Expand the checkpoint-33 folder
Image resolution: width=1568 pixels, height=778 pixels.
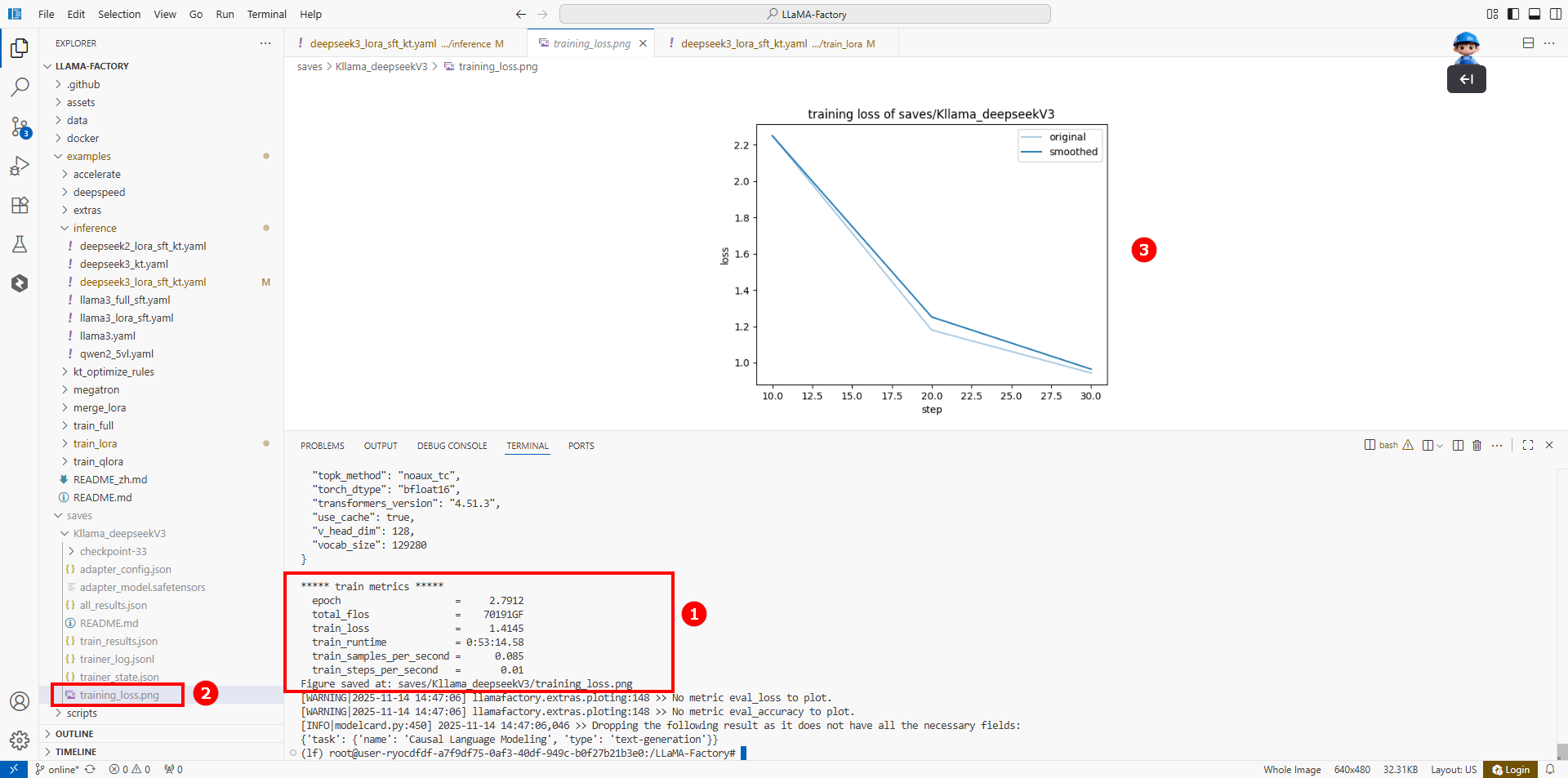point(113,552)
